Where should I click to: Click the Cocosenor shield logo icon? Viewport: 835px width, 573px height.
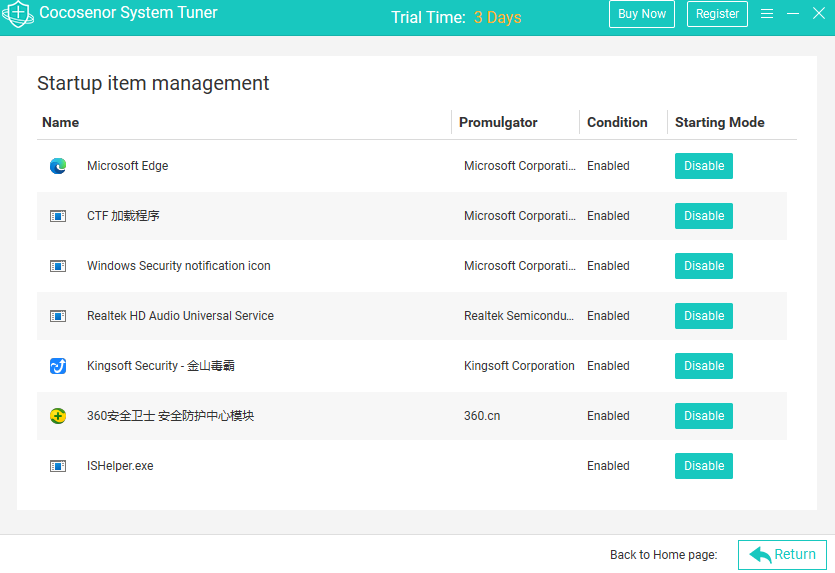tap(18, 14)
